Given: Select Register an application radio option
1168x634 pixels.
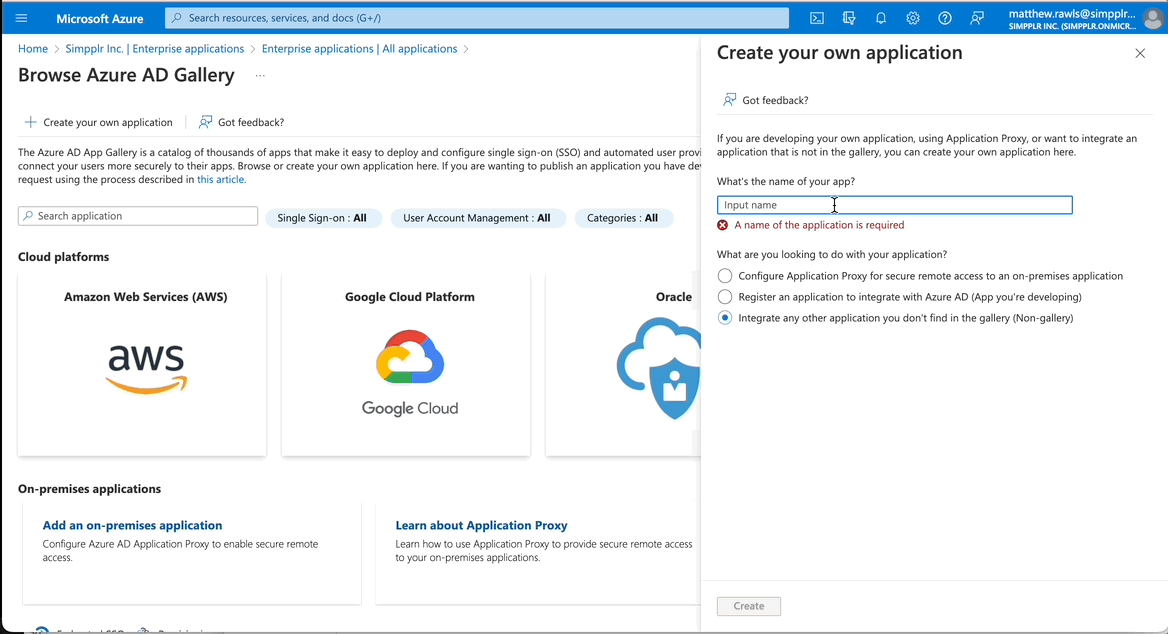Looking at the screenshot, I should coord(725,297).
